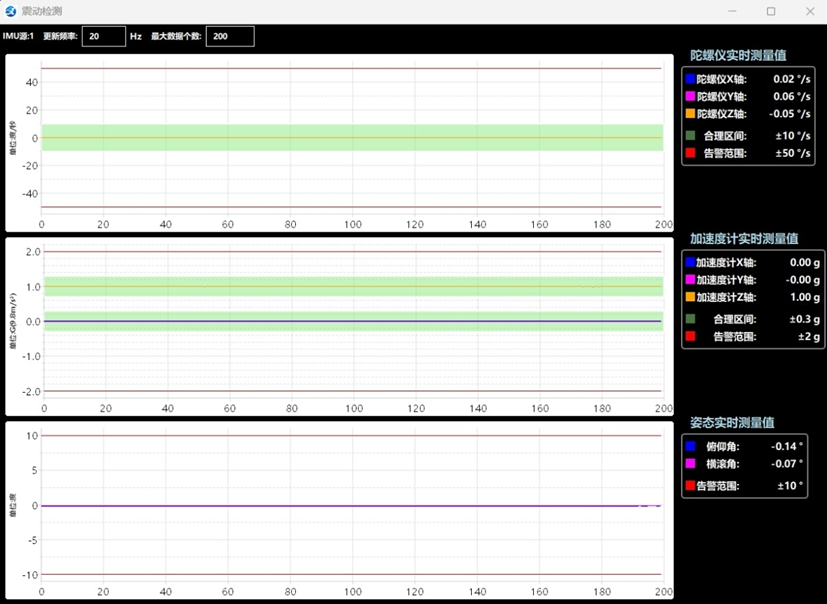Click the green 合理区间 swatch in accelerometer legend
Screen dimensions: 827x604
click(x=690, y=319)
